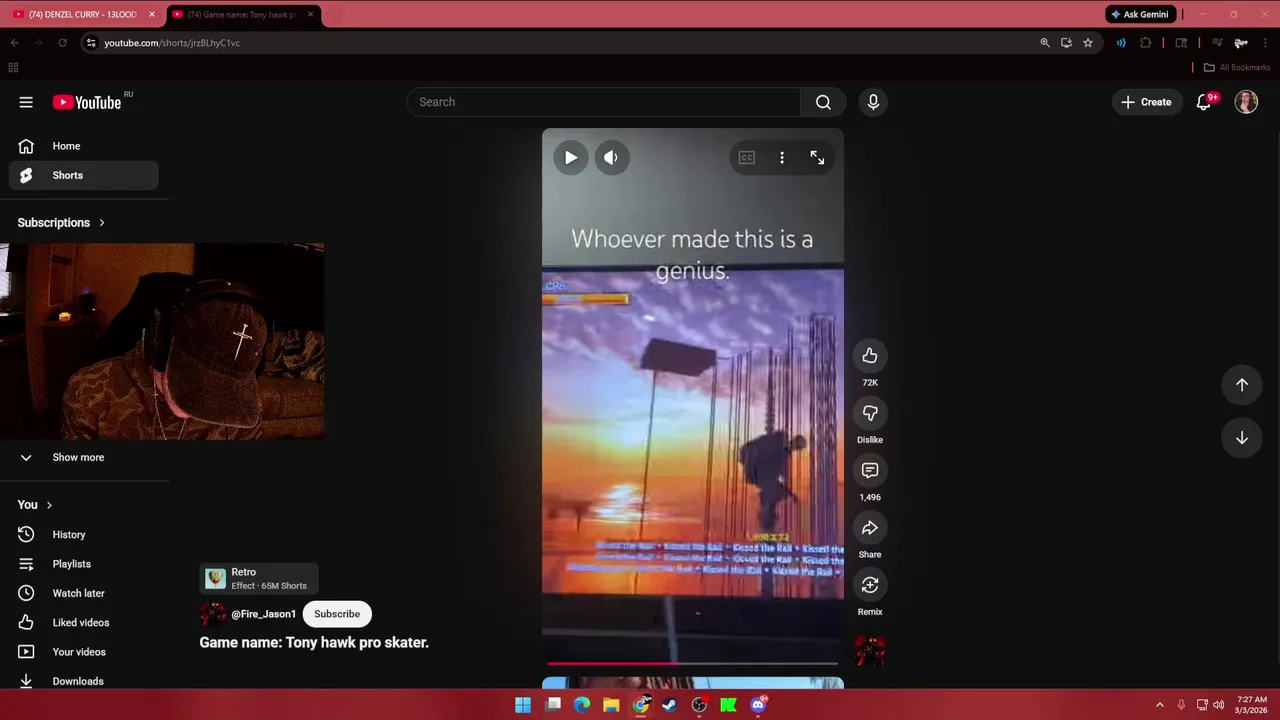The image size is (1280, 720).
Task: Open OBS Studio from the taskbar
Action: pyautogui.click(x=699, y=705)
